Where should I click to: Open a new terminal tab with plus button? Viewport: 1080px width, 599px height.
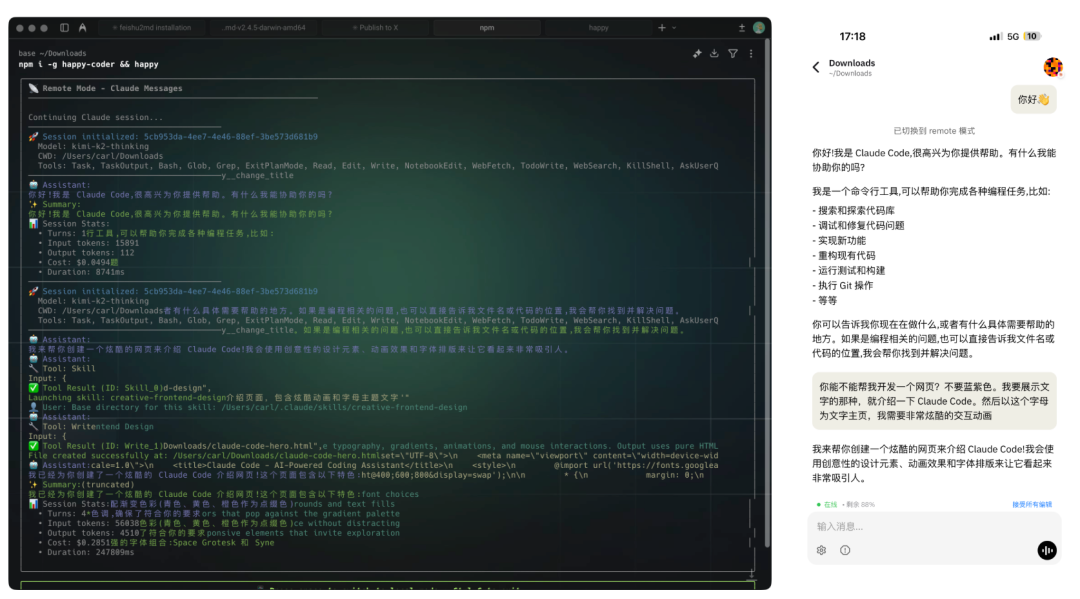click(661, 28)
